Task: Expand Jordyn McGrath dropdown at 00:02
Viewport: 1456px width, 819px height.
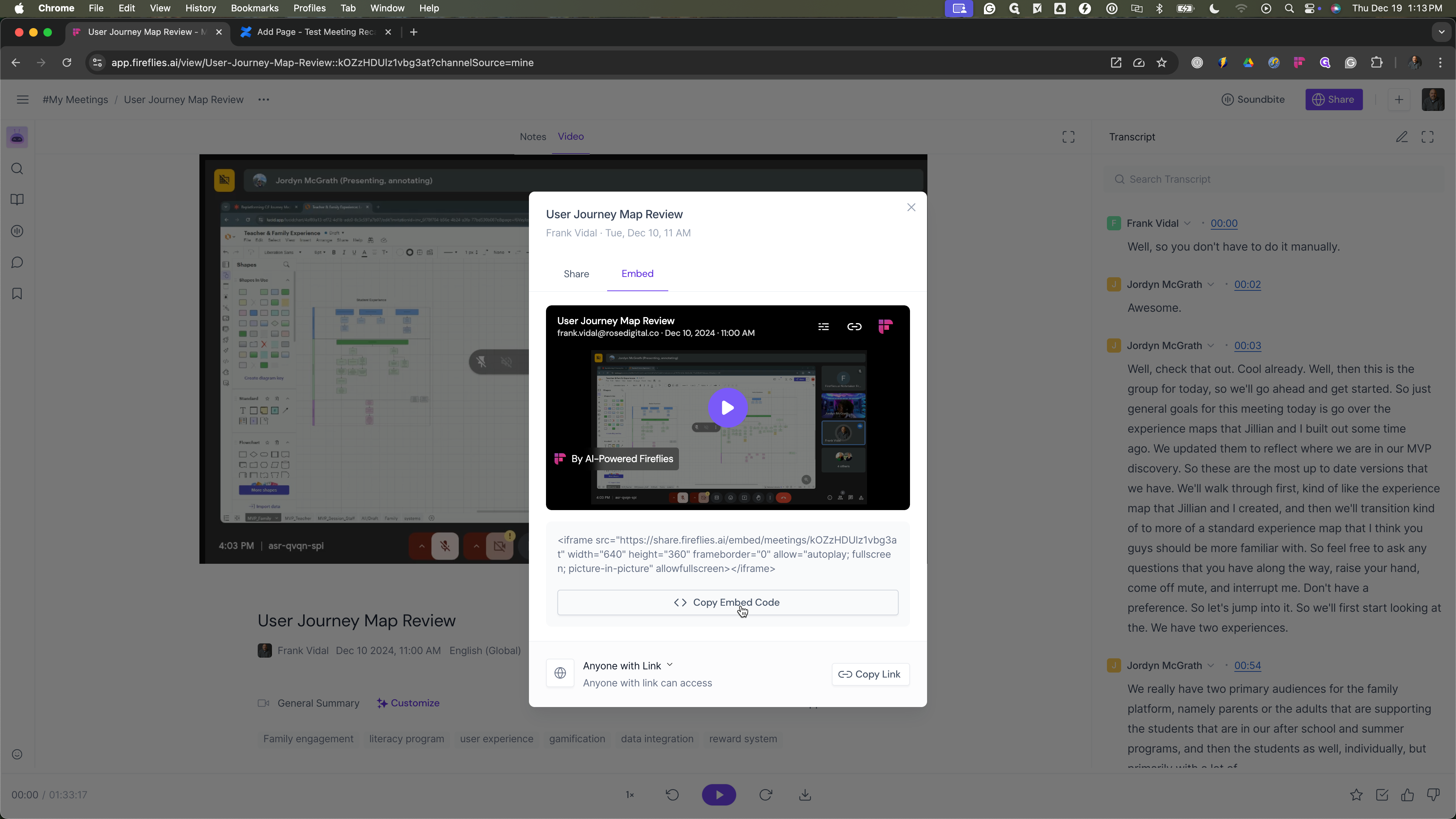Action: pos(1211,284)
